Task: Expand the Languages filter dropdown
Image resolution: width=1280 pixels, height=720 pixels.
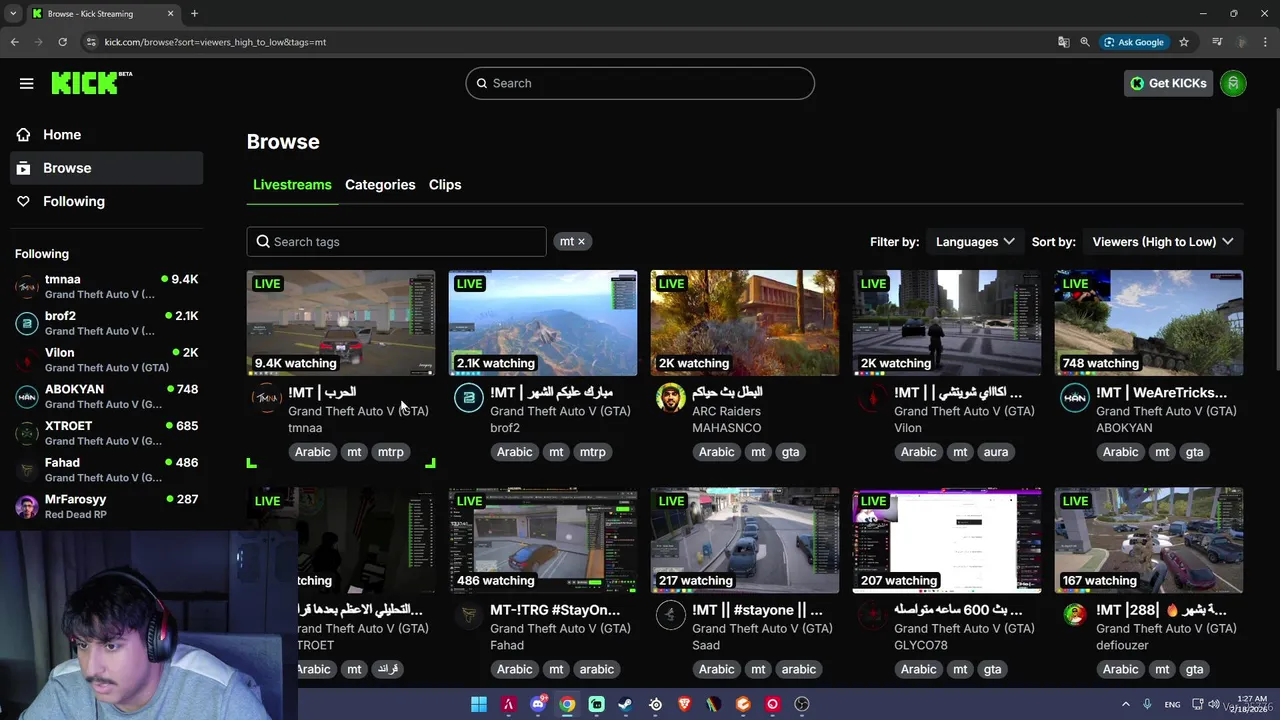Action: pos(975,241)
